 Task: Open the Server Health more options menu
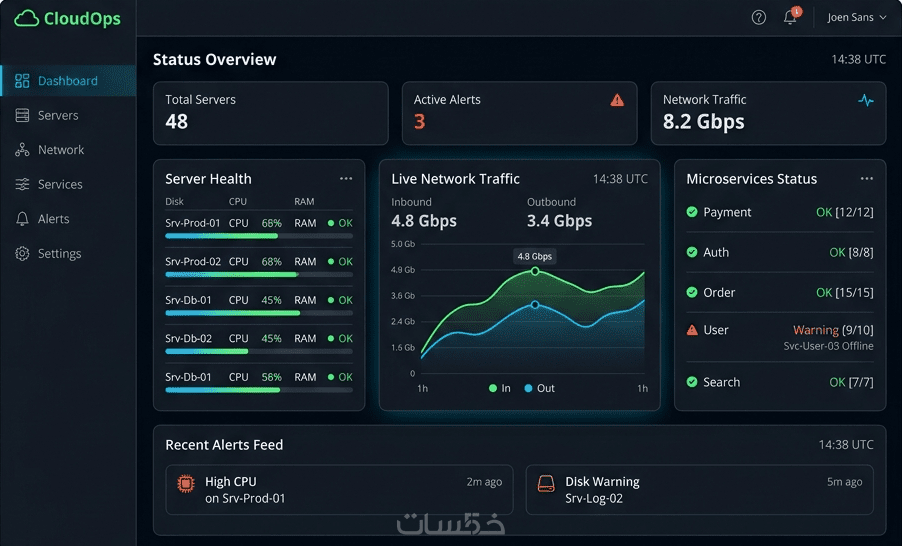click(x=346, y=178)
